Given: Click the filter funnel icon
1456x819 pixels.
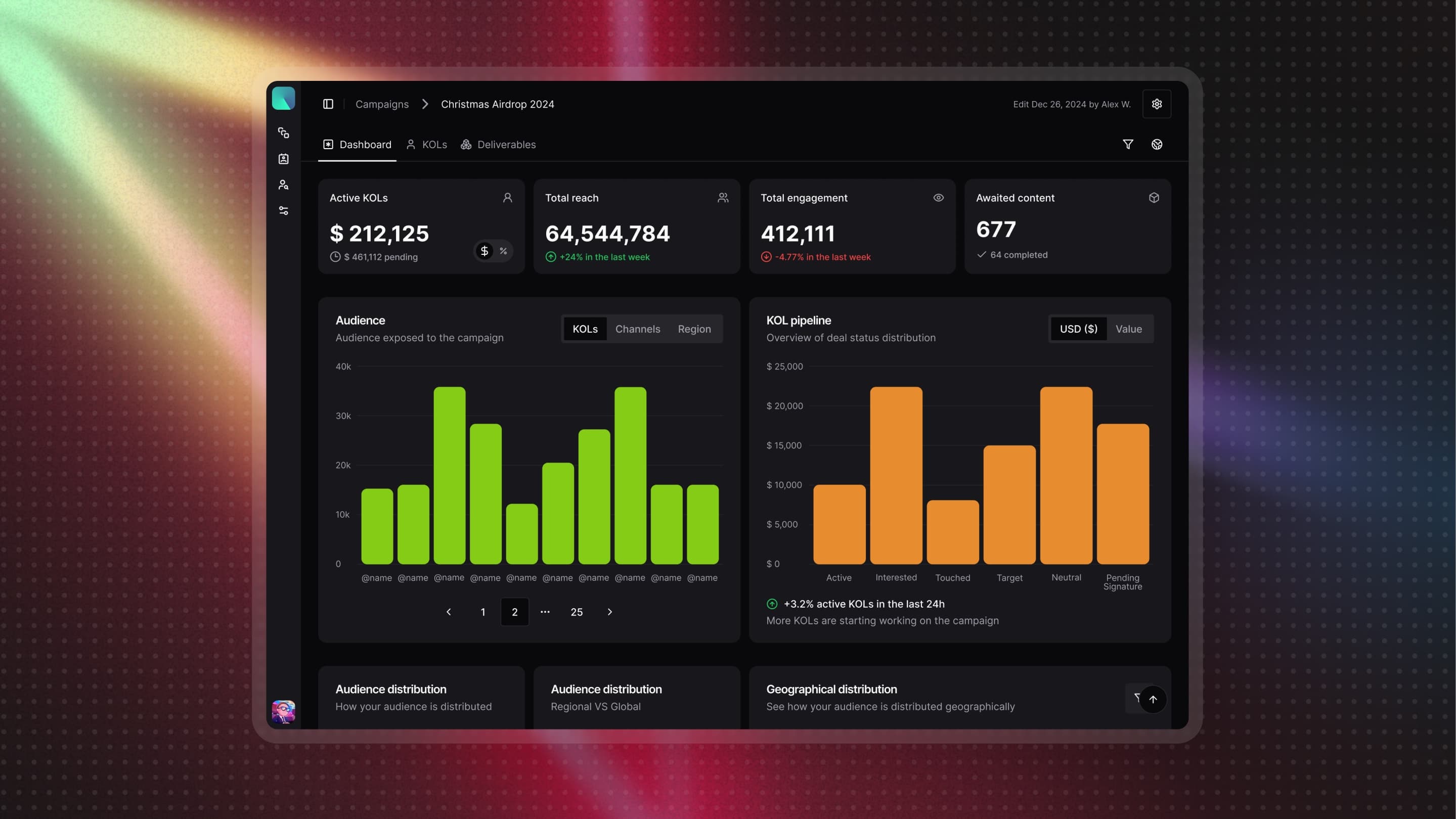Looking at the screenshot, I should tap(1128, 145).
